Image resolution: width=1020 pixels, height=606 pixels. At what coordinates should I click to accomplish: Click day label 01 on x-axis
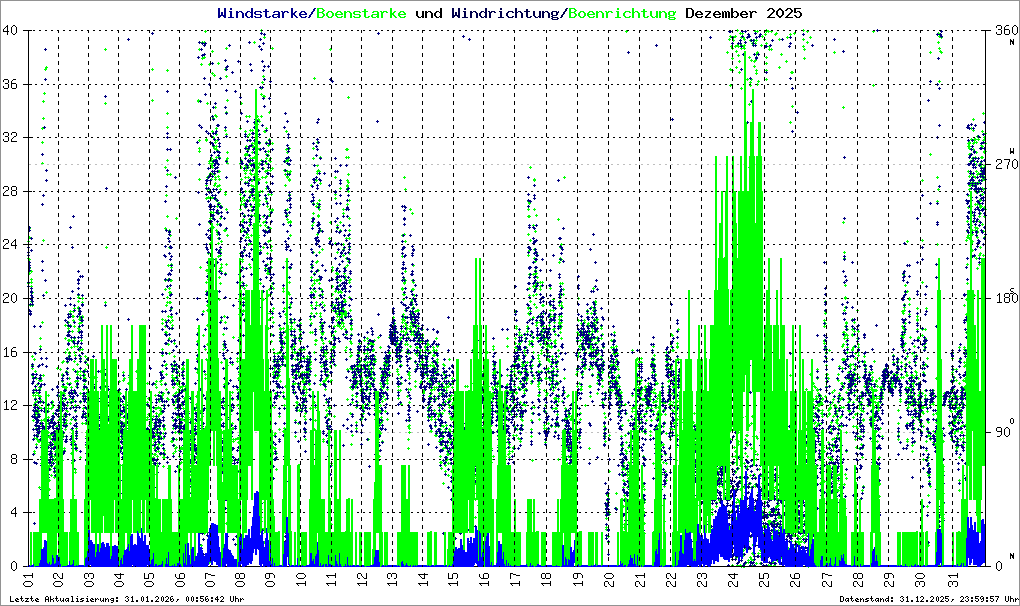(x=29, y=579)
